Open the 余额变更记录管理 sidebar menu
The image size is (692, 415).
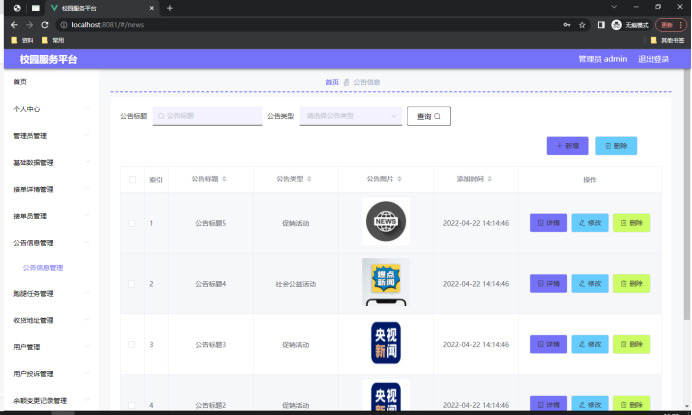click(51, 400)
